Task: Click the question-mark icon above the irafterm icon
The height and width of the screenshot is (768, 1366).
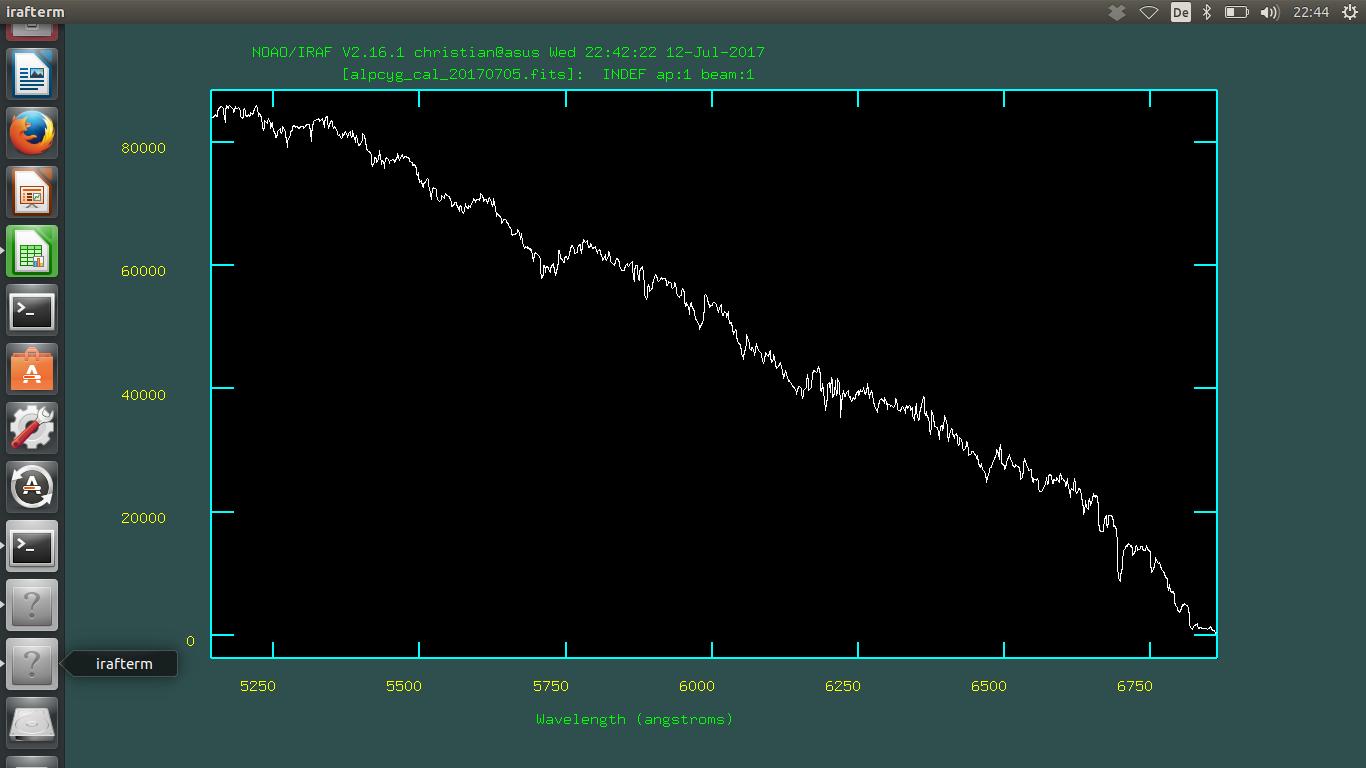Action: click(32, 605)
